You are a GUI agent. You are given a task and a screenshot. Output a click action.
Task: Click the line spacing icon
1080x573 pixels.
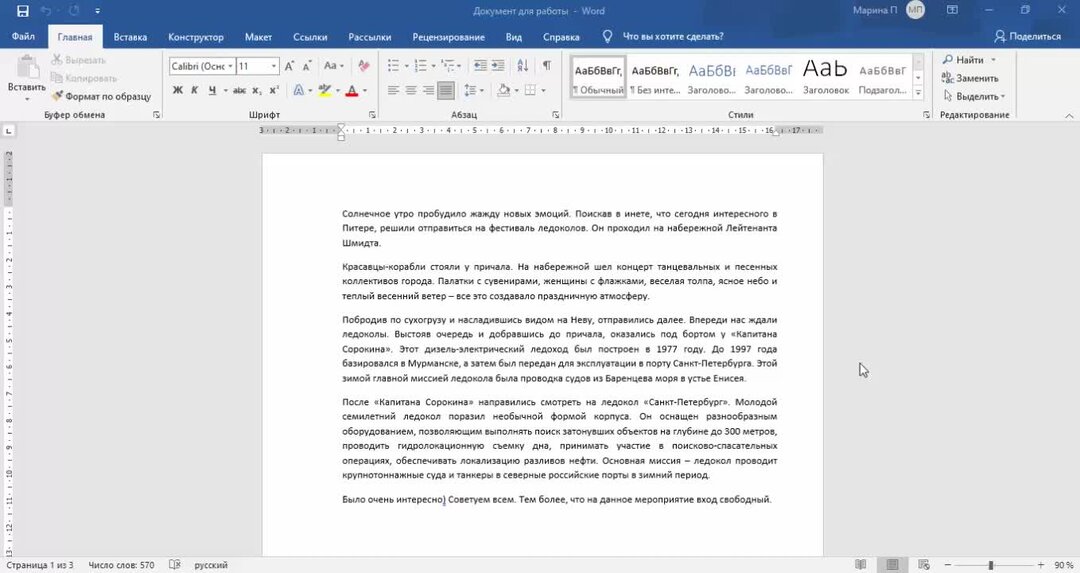tap(470, 90)
